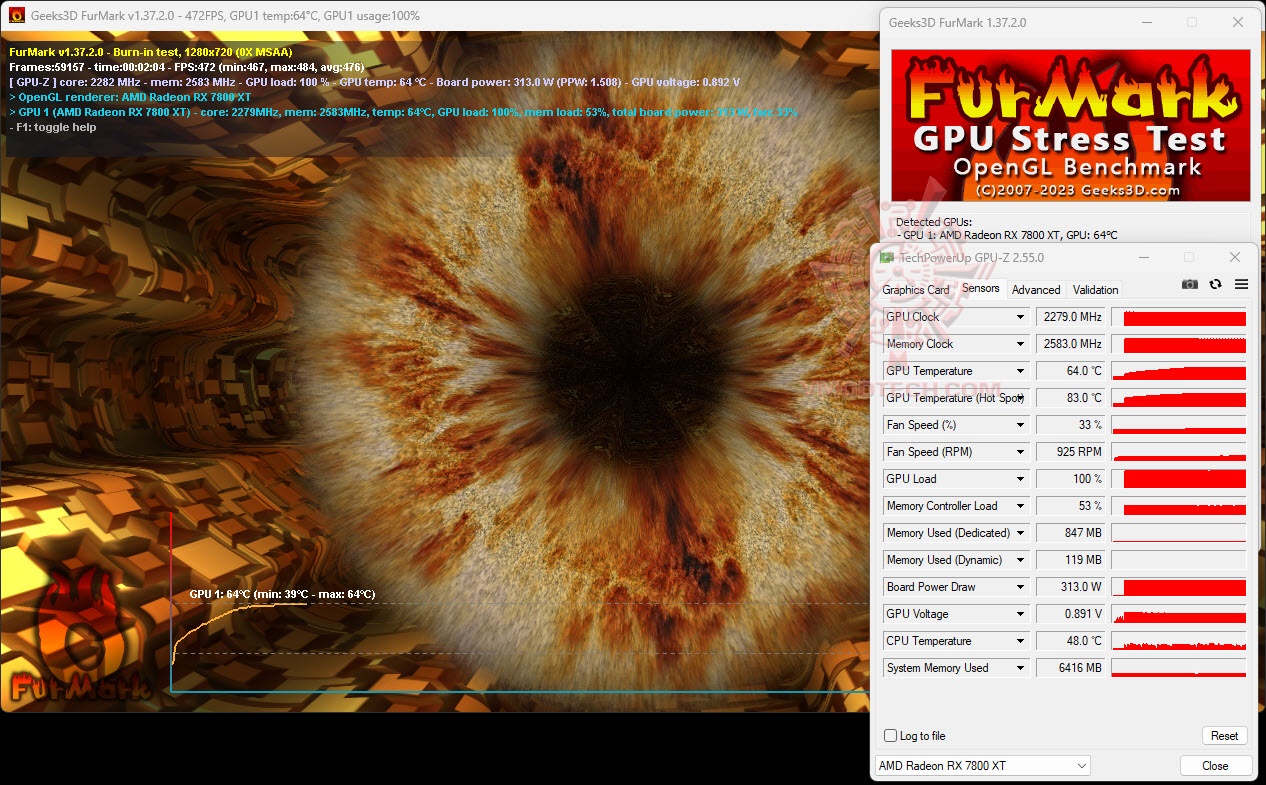
Task: Click the Close button in GPU-Z
Action: 1215,765
